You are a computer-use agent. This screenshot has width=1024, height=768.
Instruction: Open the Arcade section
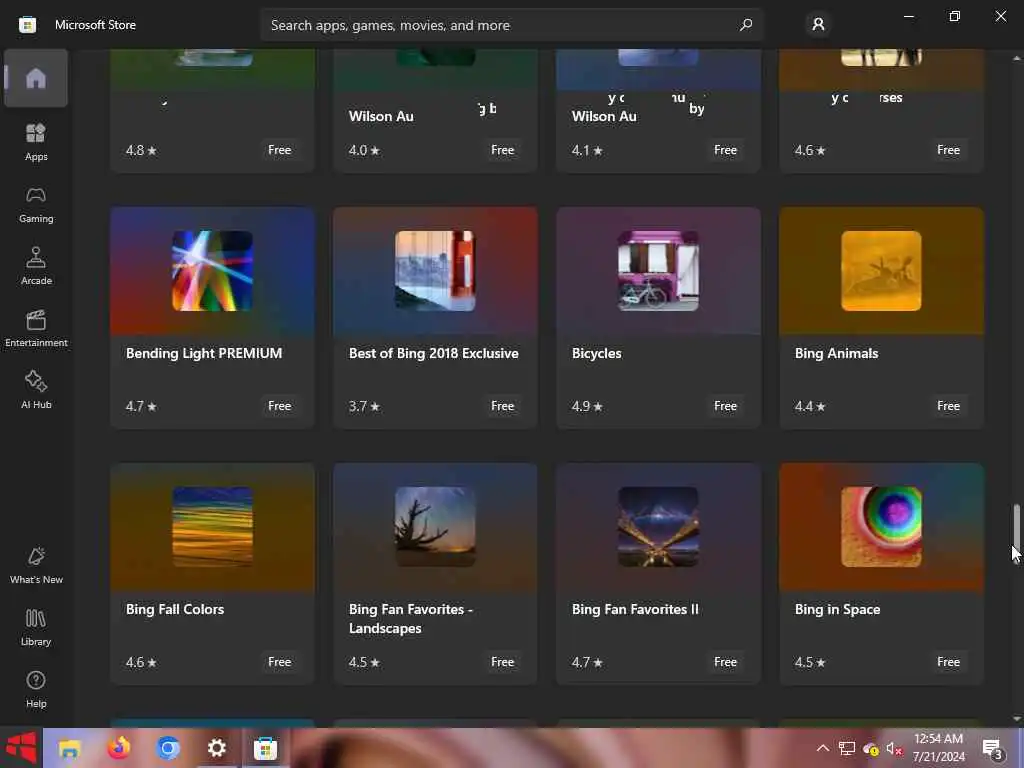(36, 266)
